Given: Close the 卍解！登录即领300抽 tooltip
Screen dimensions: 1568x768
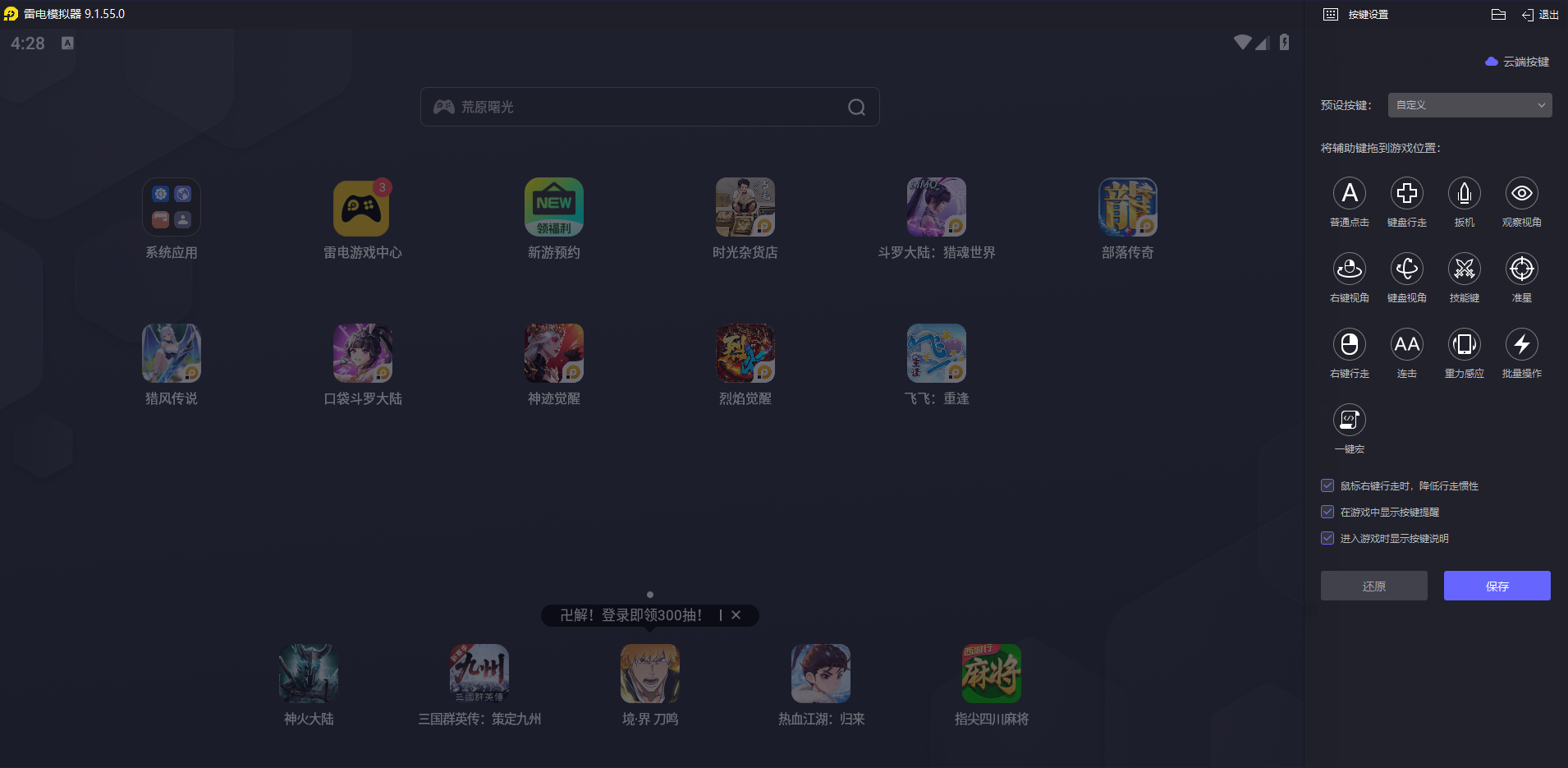Looking at the screenshot, I should point(736,615).
